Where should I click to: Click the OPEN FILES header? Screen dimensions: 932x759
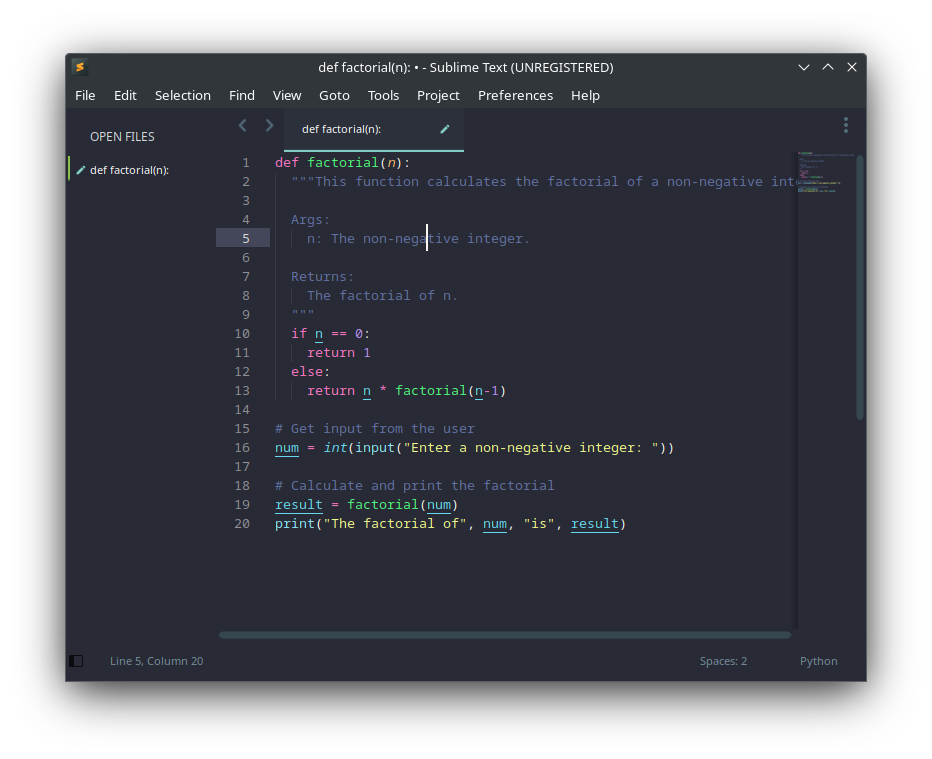[x=122, y=136]
